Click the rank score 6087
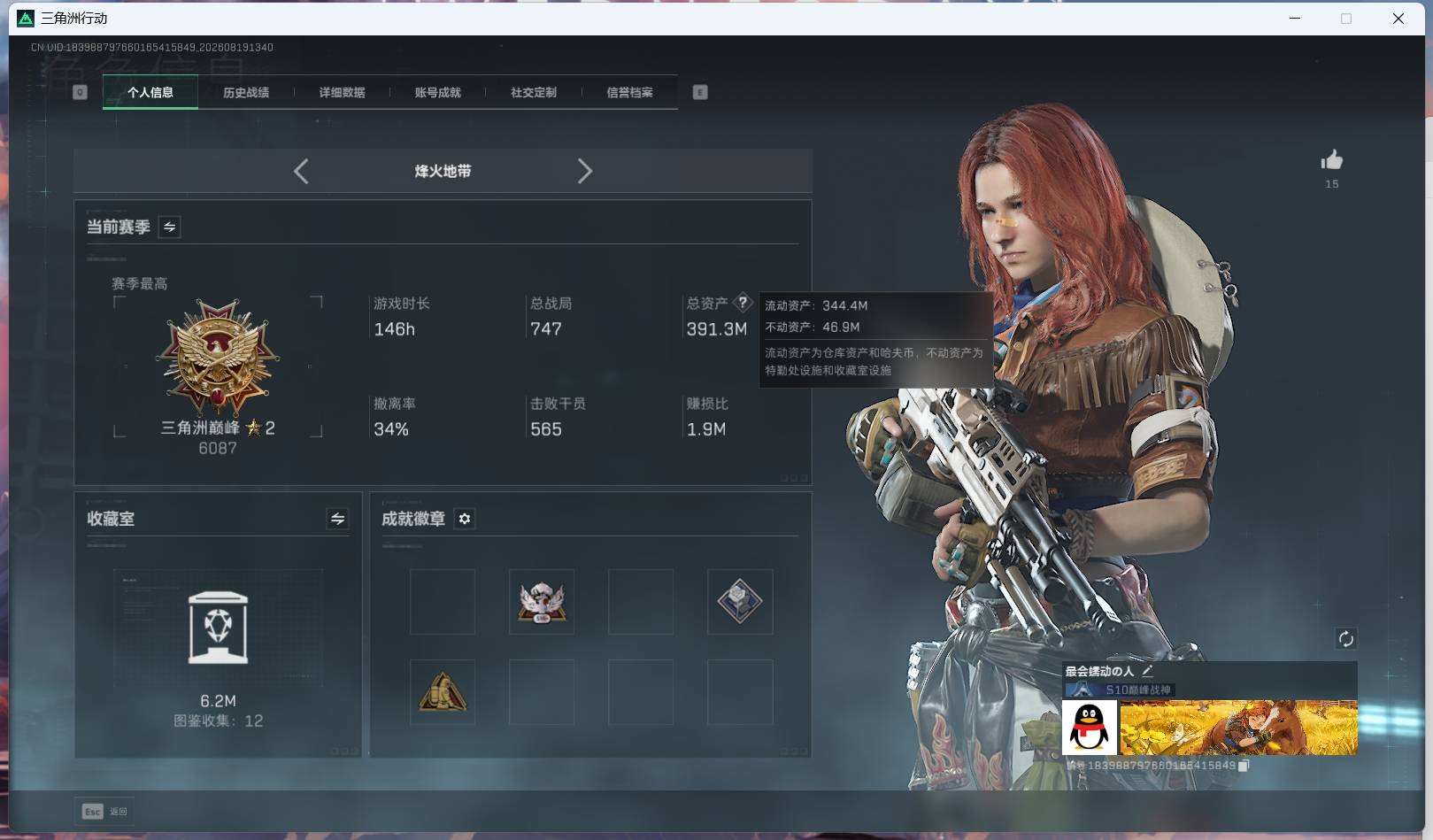 (x=218, y=449)
